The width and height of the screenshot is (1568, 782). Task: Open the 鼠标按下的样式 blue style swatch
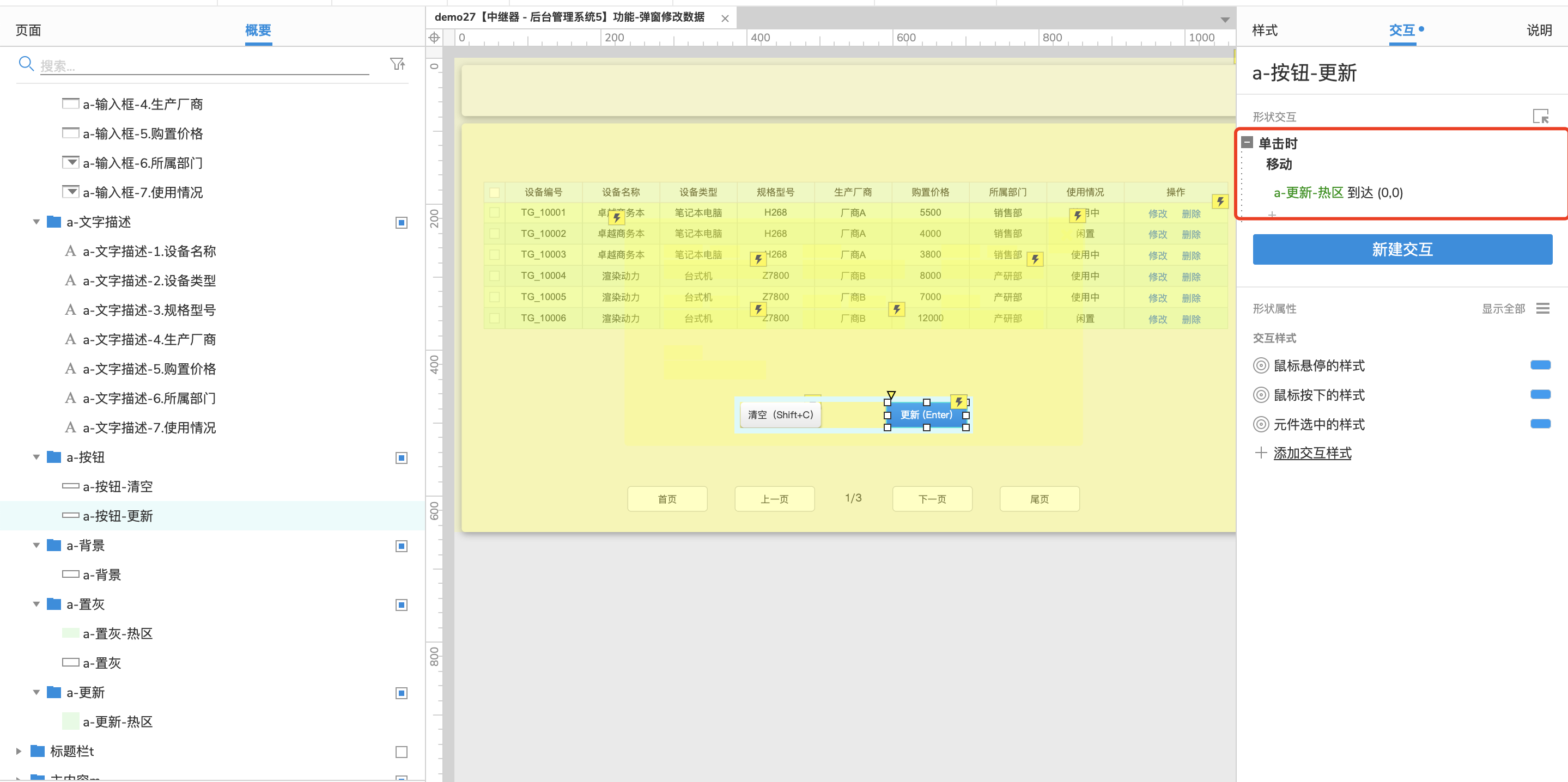point(1540,394)
